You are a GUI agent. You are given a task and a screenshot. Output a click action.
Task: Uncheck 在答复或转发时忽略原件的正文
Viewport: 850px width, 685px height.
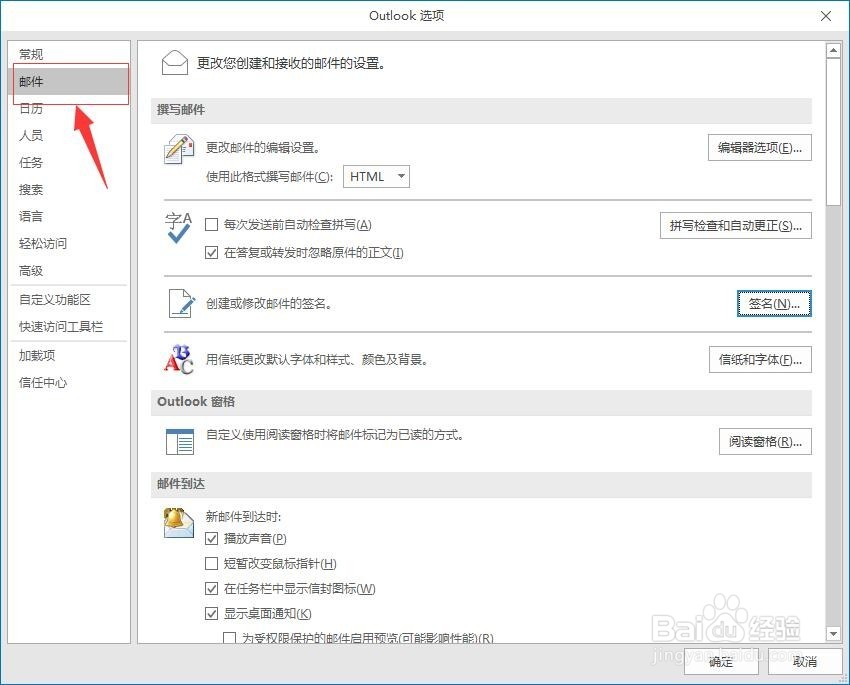coord(211,253)
